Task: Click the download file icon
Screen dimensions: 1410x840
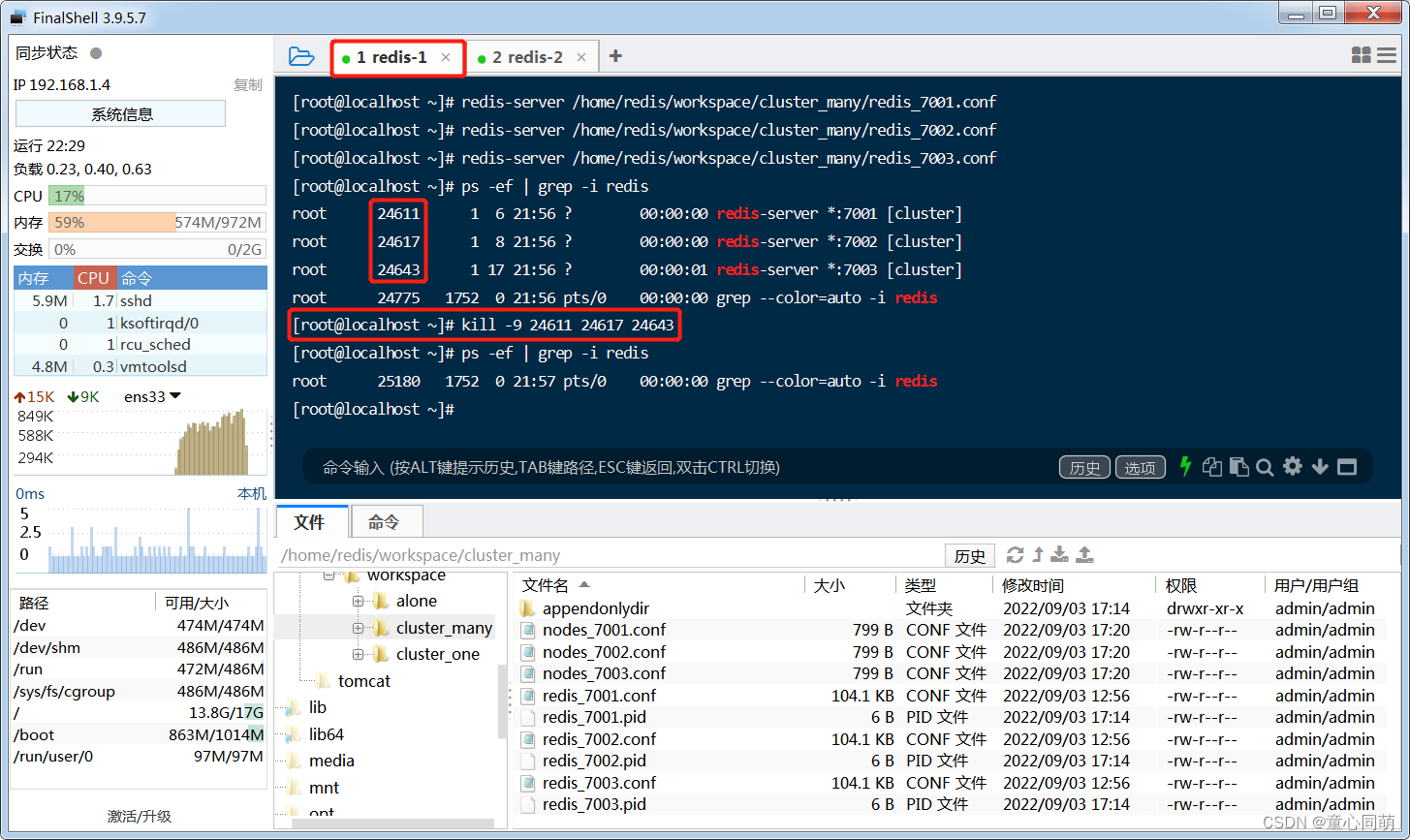Action: pos(1060,554)
